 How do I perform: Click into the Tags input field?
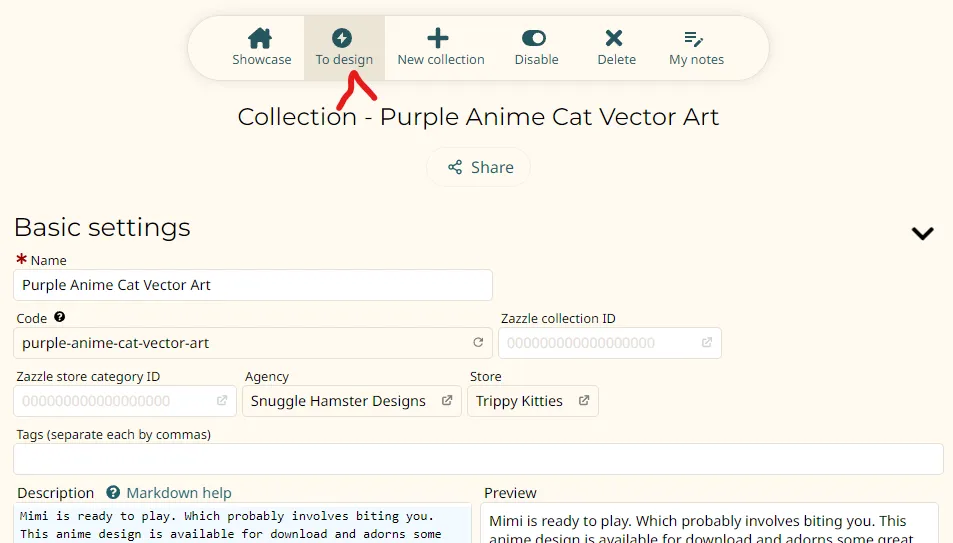478,459
